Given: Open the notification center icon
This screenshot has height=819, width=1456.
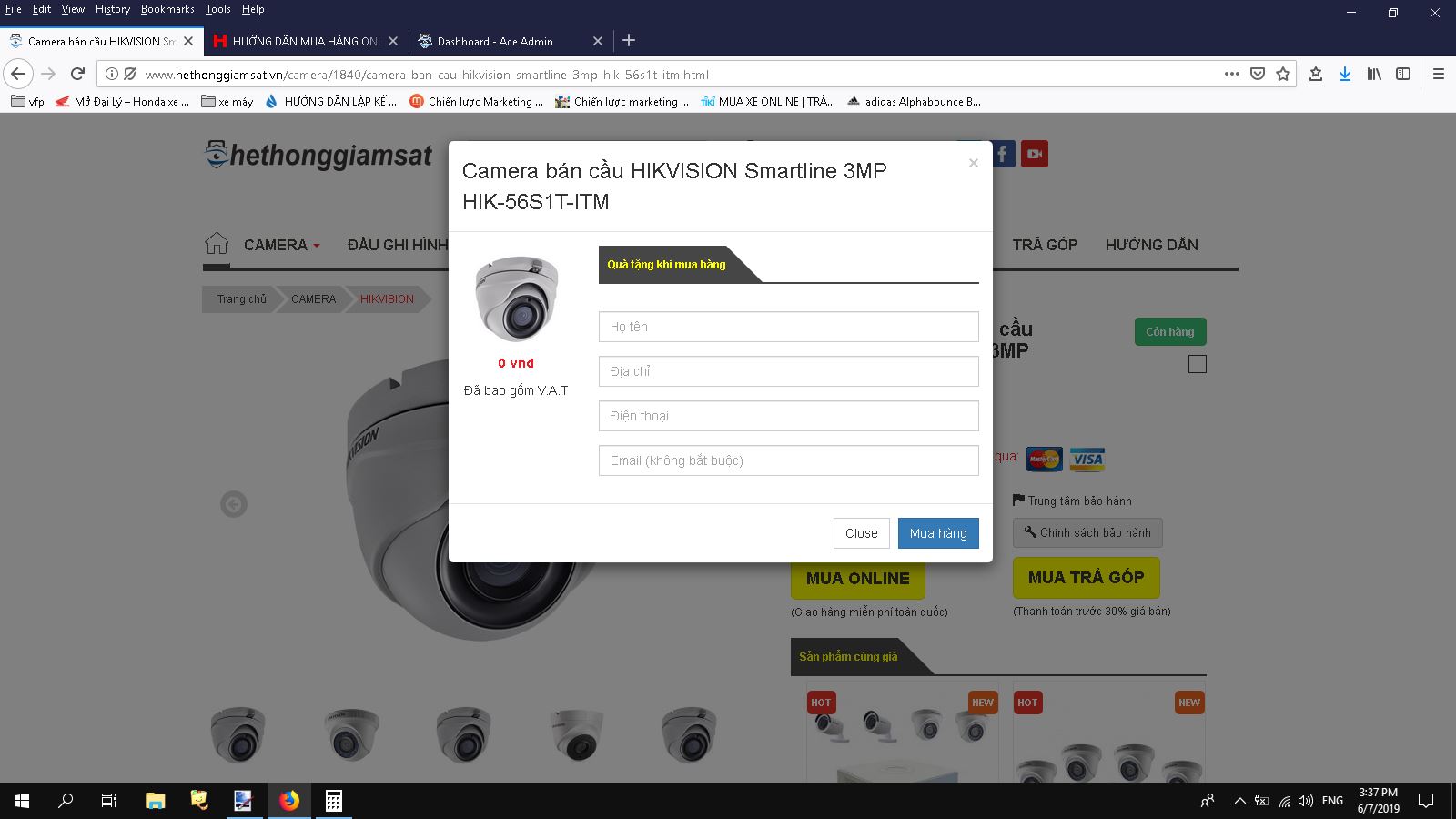Looking at the screenshot, I should [1426, 801].
